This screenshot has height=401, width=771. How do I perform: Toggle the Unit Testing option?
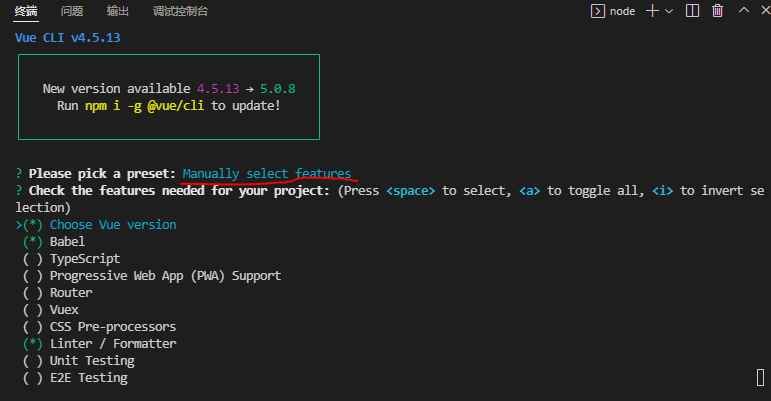[x=91, y=361]
